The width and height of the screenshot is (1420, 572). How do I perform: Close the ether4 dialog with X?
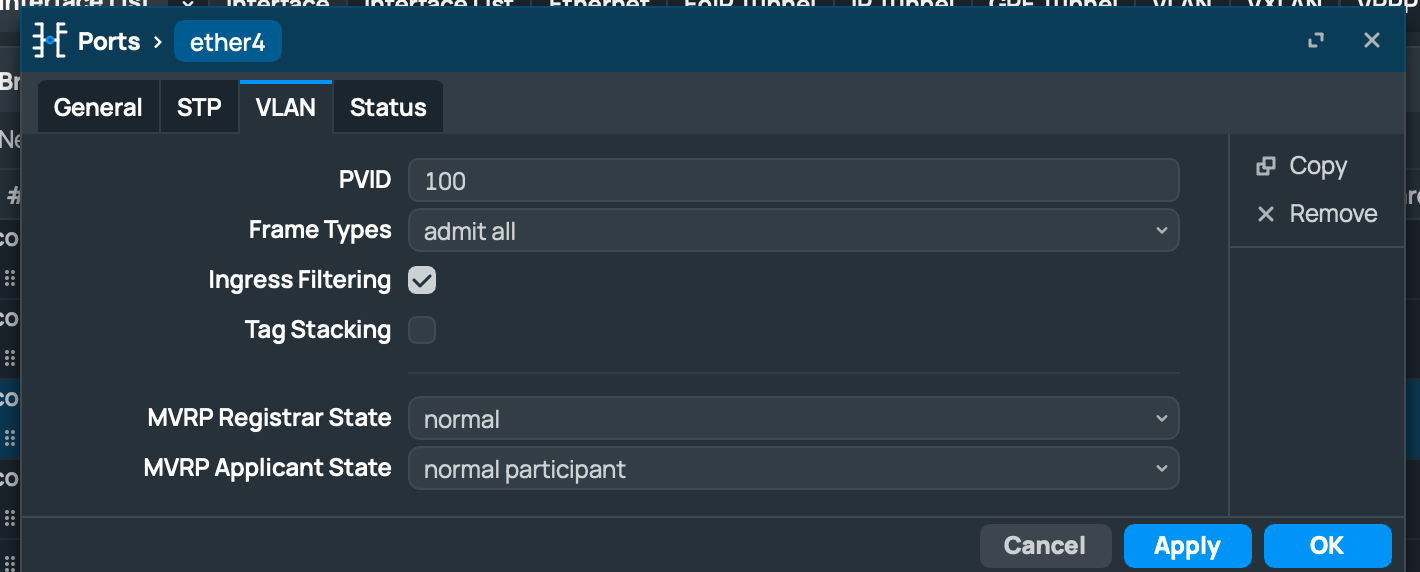coord(1372,40)
